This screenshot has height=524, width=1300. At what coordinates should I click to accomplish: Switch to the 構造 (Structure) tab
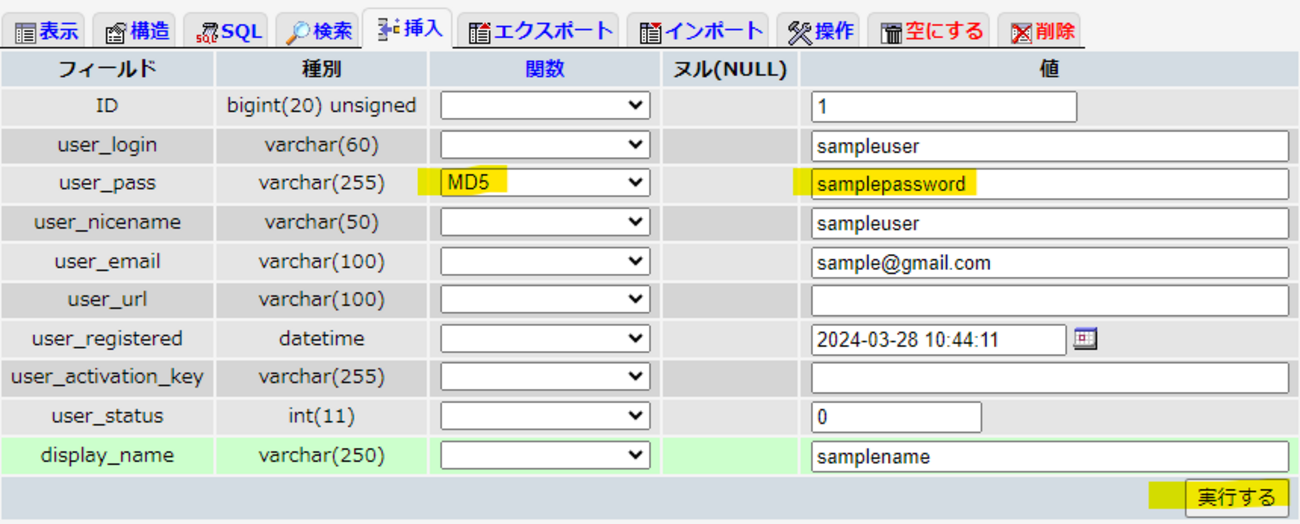point(137,31)
